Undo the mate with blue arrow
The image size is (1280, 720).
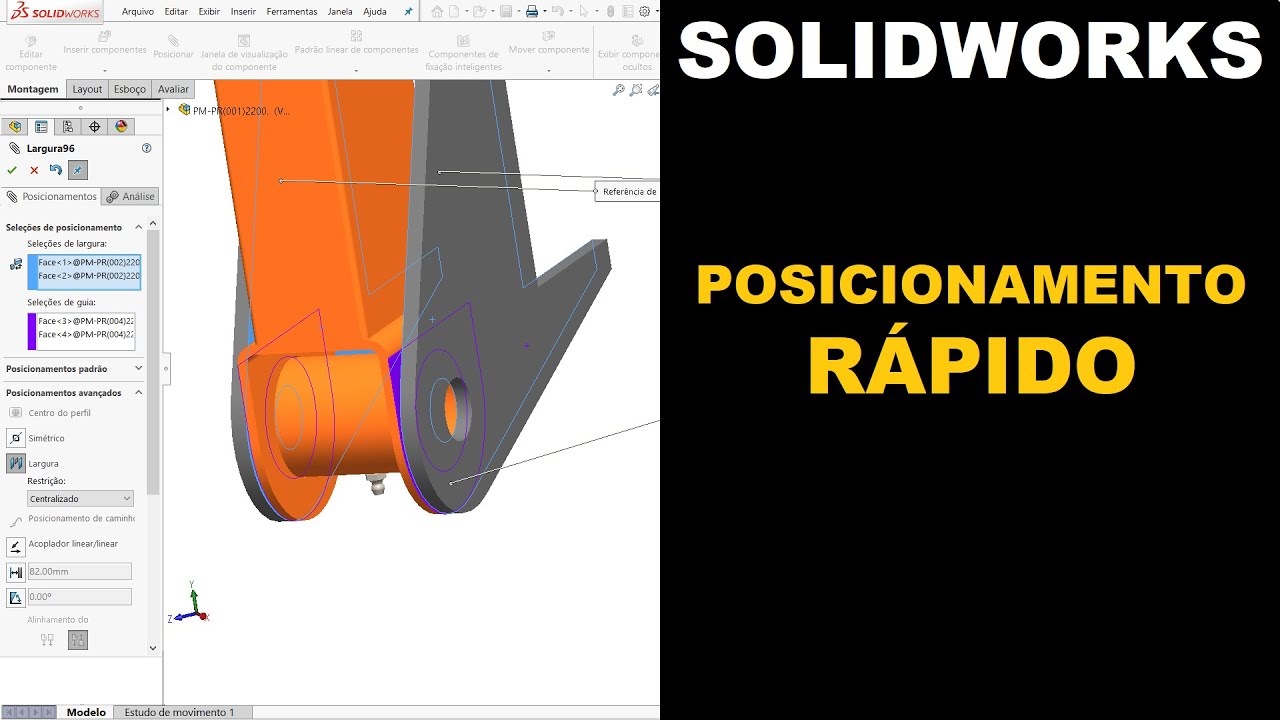pos(56,170)
